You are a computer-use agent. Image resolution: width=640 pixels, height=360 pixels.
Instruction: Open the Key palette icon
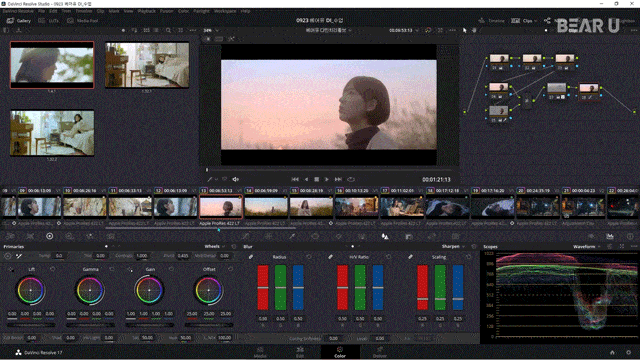409,236
